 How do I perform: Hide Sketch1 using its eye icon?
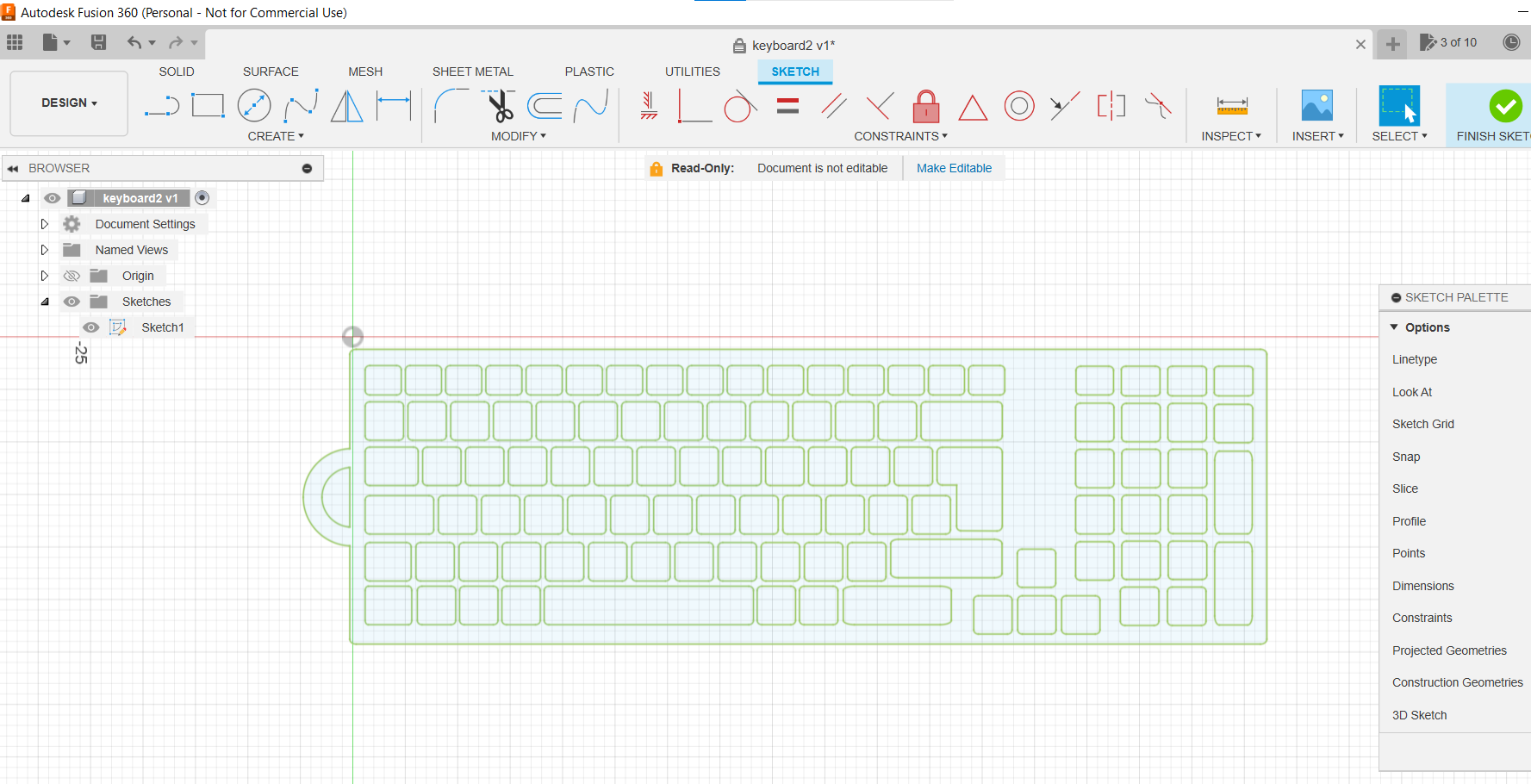[90, 327]
